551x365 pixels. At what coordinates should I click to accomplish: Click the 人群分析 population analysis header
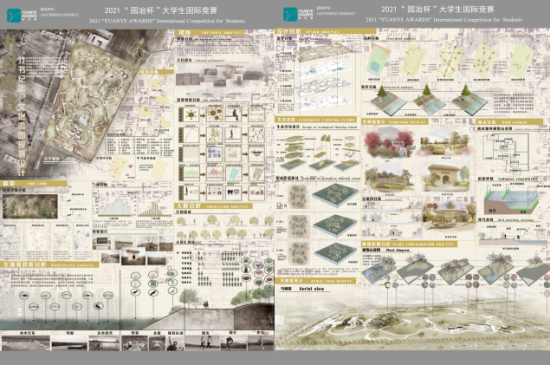tap(213, 206)
